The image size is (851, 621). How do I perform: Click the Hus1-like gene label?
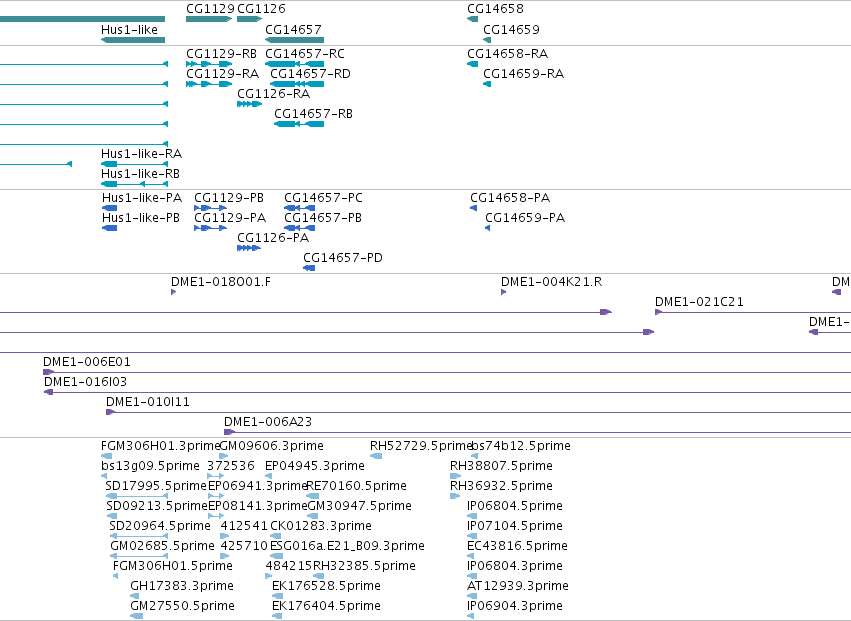[129, 29]
